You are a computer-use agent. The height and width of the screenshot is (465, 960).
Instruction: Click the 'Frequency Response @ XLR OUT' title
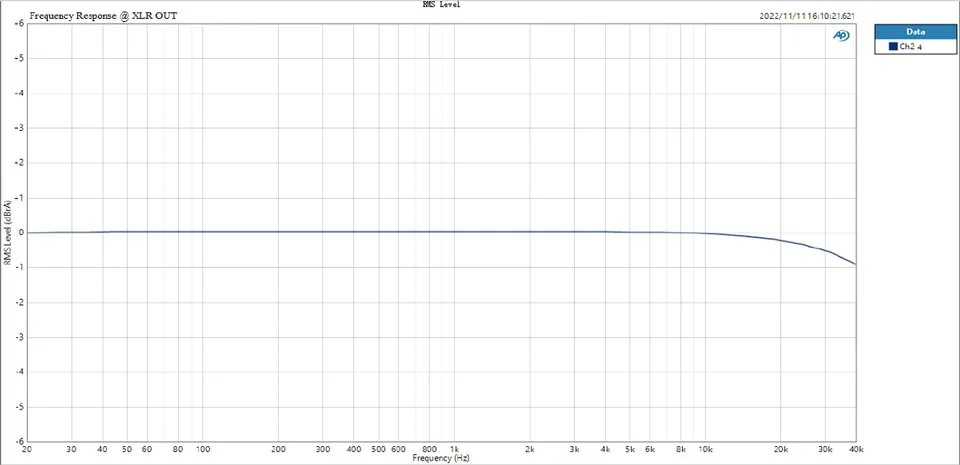[x=103, y=16]
